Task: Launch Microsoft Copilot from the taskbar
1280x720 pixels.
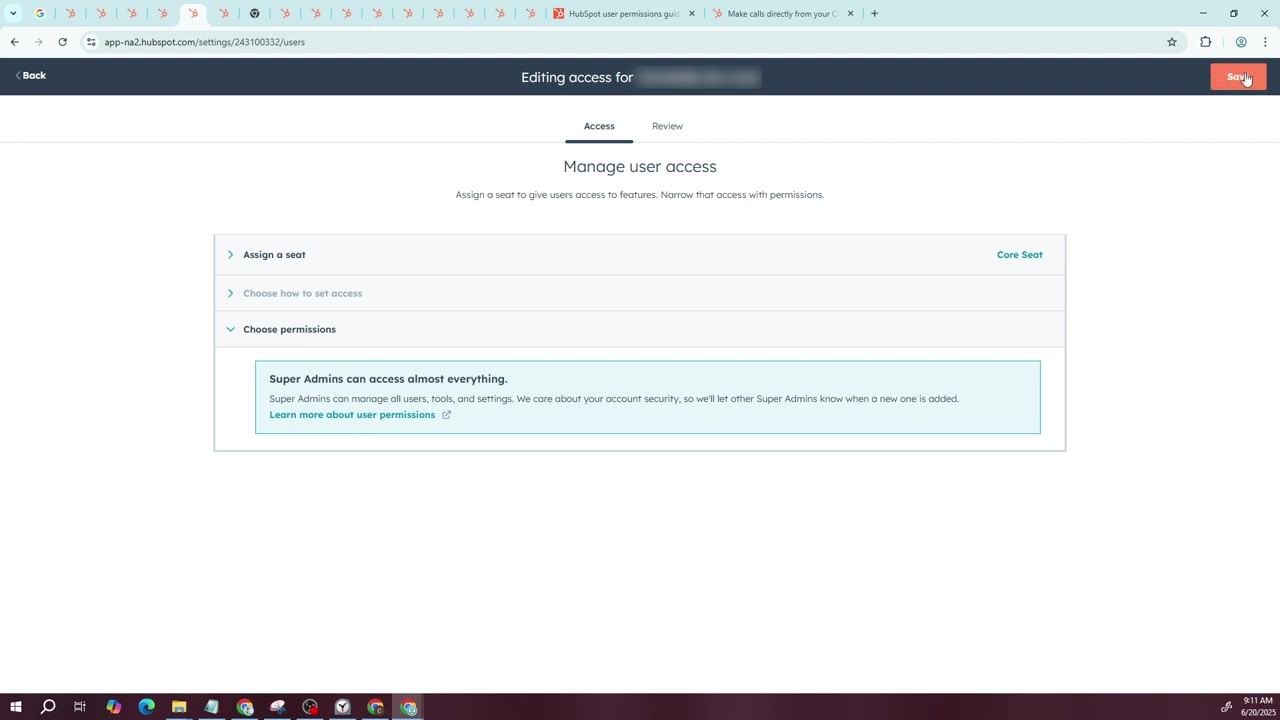Action: coord(113,707)
